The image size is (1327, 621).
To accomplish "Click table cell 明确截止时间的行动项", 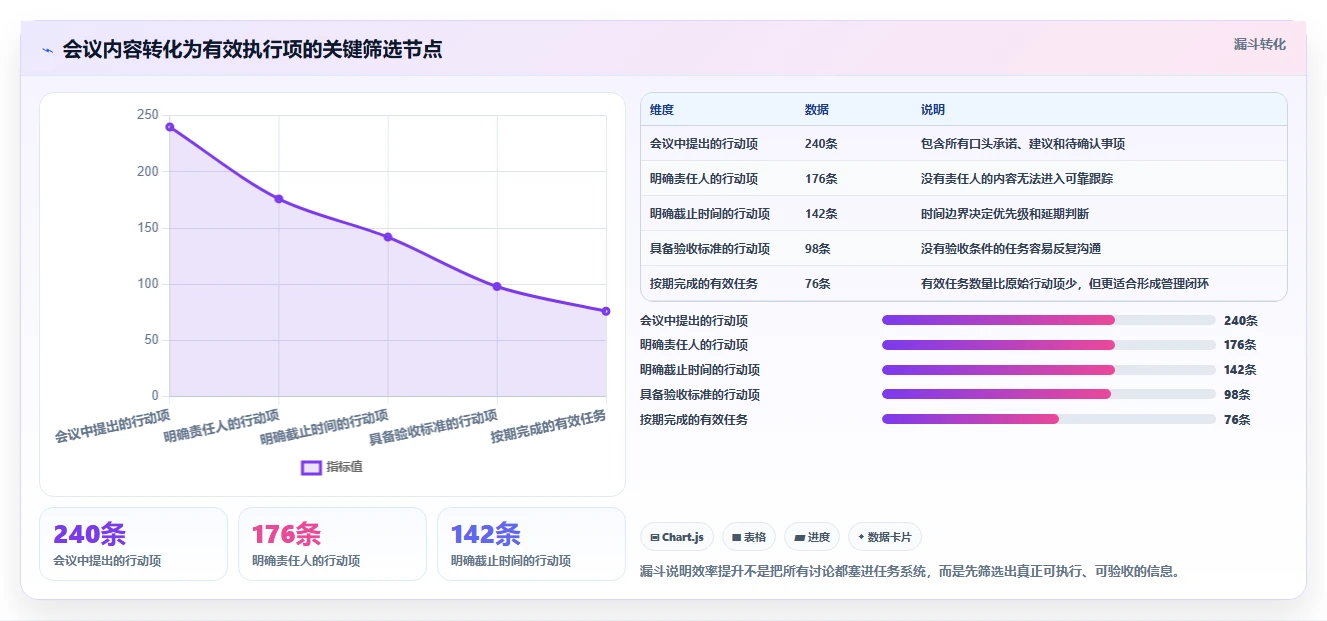I will click(710, 214).
